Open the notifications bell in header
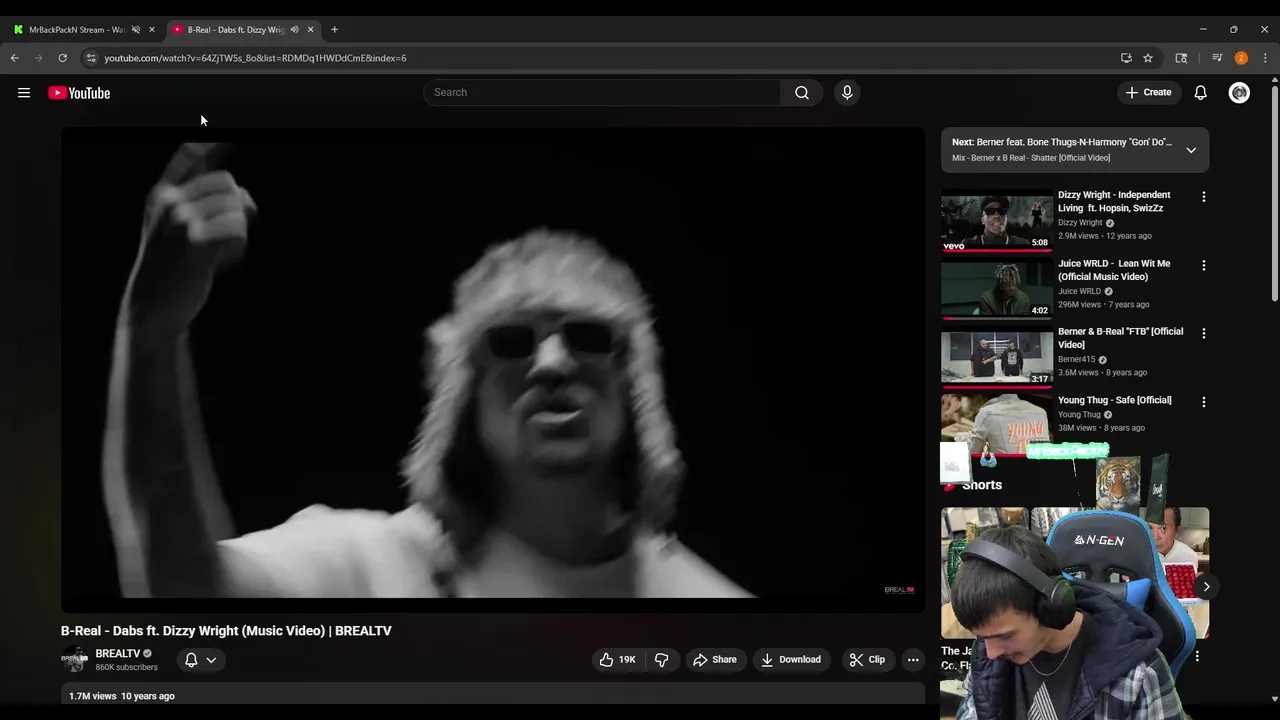 (1201, 93)
